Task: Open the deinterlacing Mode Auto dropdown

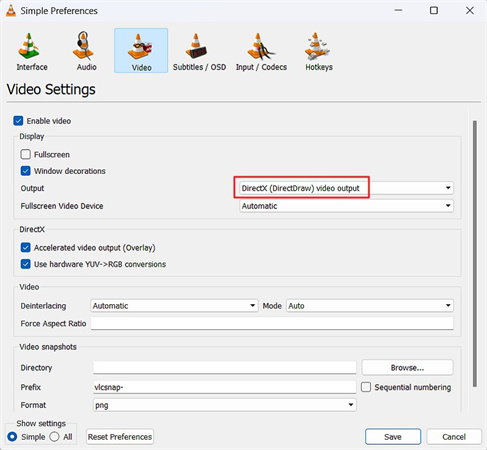Action: pyautogui.click(x=370, y=306)
